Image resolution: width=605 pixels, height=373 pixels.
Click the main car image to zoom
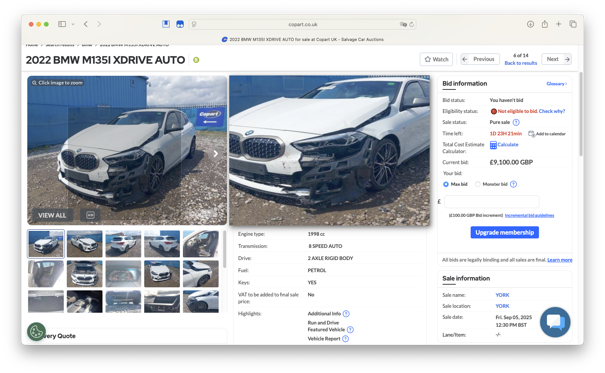tap(127, 150)
